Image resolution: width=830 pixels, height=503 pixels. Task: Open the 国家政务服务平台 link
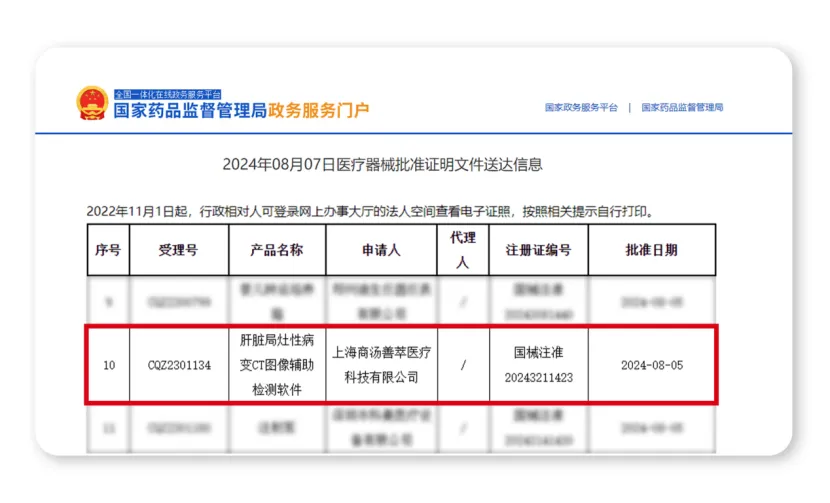click(581, 107)
